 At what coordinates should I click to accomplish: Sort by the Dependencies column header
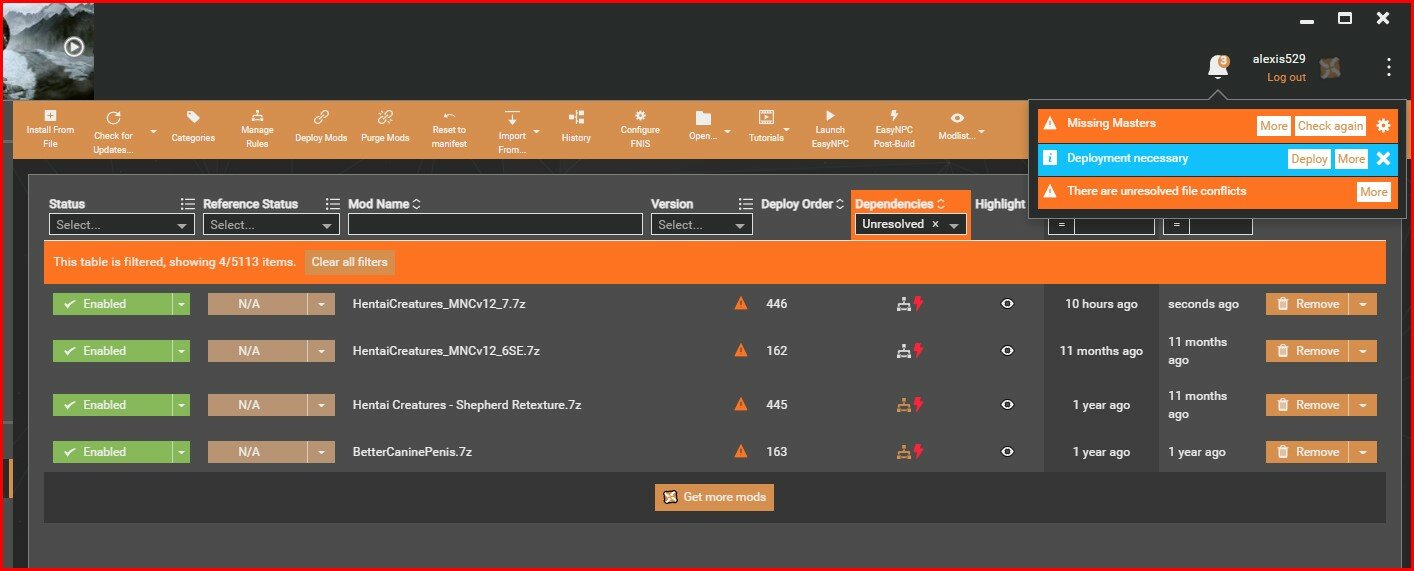[900, 204]
